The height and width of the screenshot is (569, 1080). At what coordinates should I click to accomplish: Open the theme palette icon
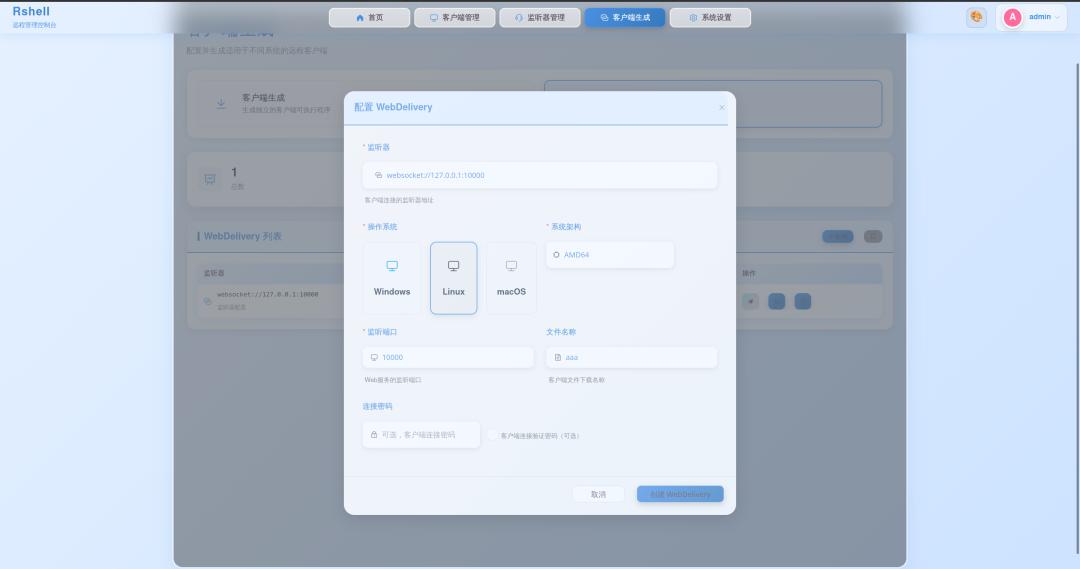click(976, 17)
